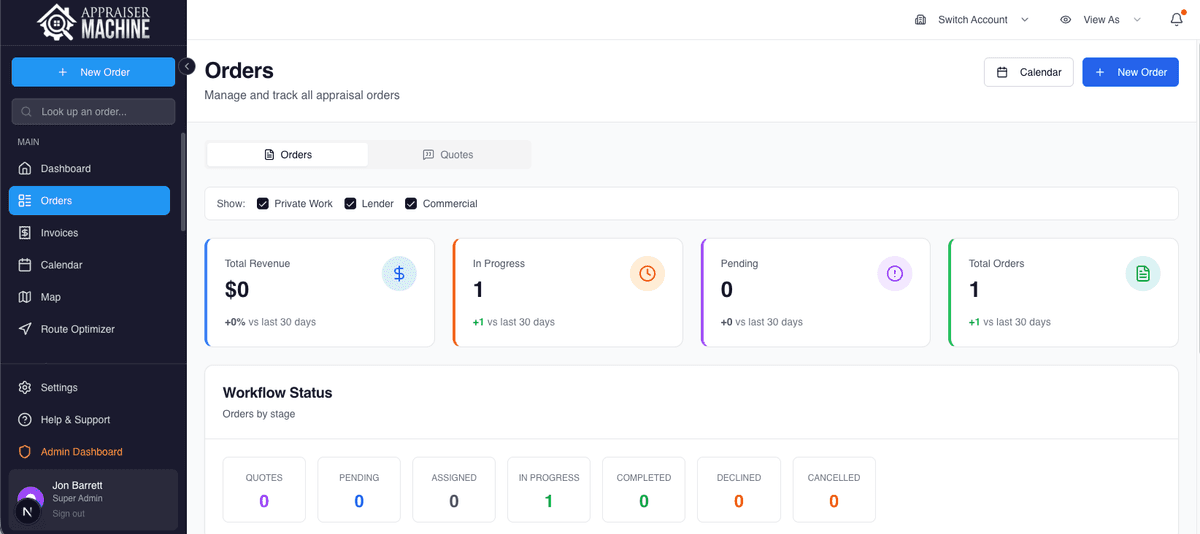Click the Calendar button in header
Screen dimensions: 1200x534
click(1029, 72)
